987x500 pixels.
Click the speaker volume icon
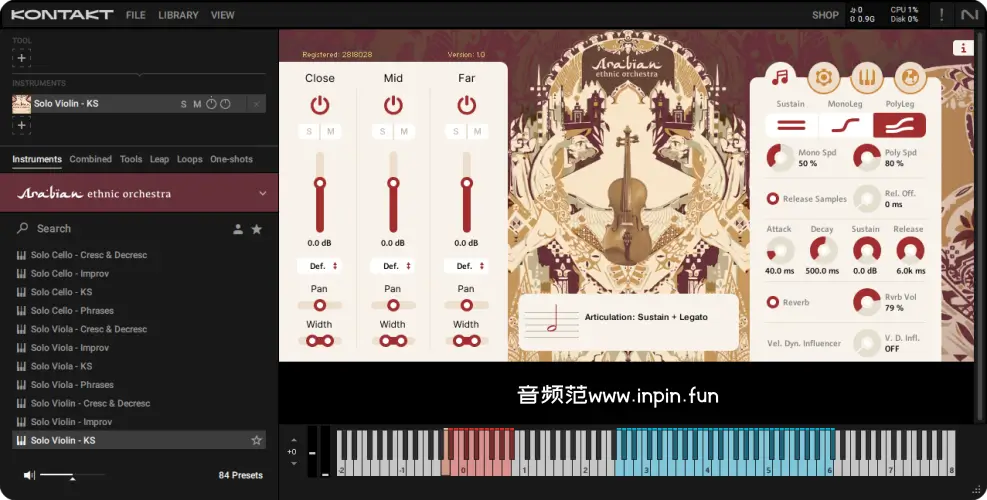(x=29, y=475)
